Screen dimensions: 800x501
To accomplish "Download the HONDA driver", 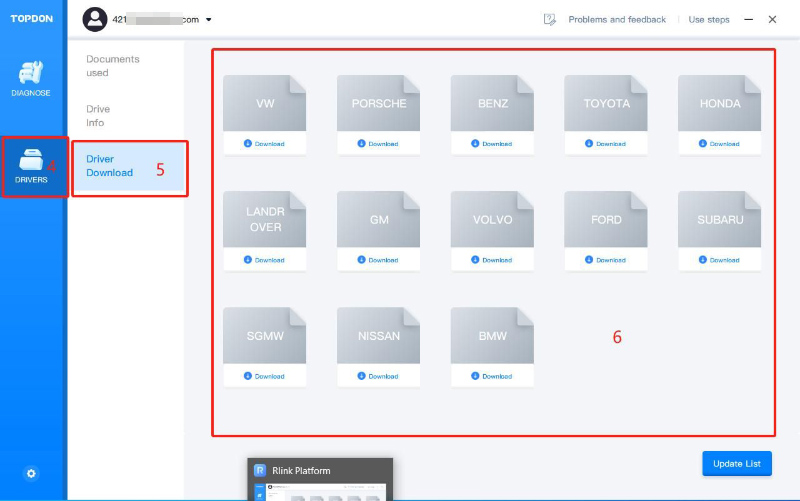I will [x=720, y=144].
